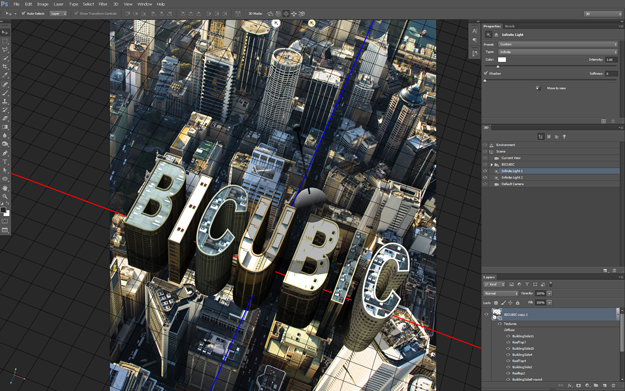Screen dimensions: 625x391
Task: Click Move to view button
Action: 551,88
